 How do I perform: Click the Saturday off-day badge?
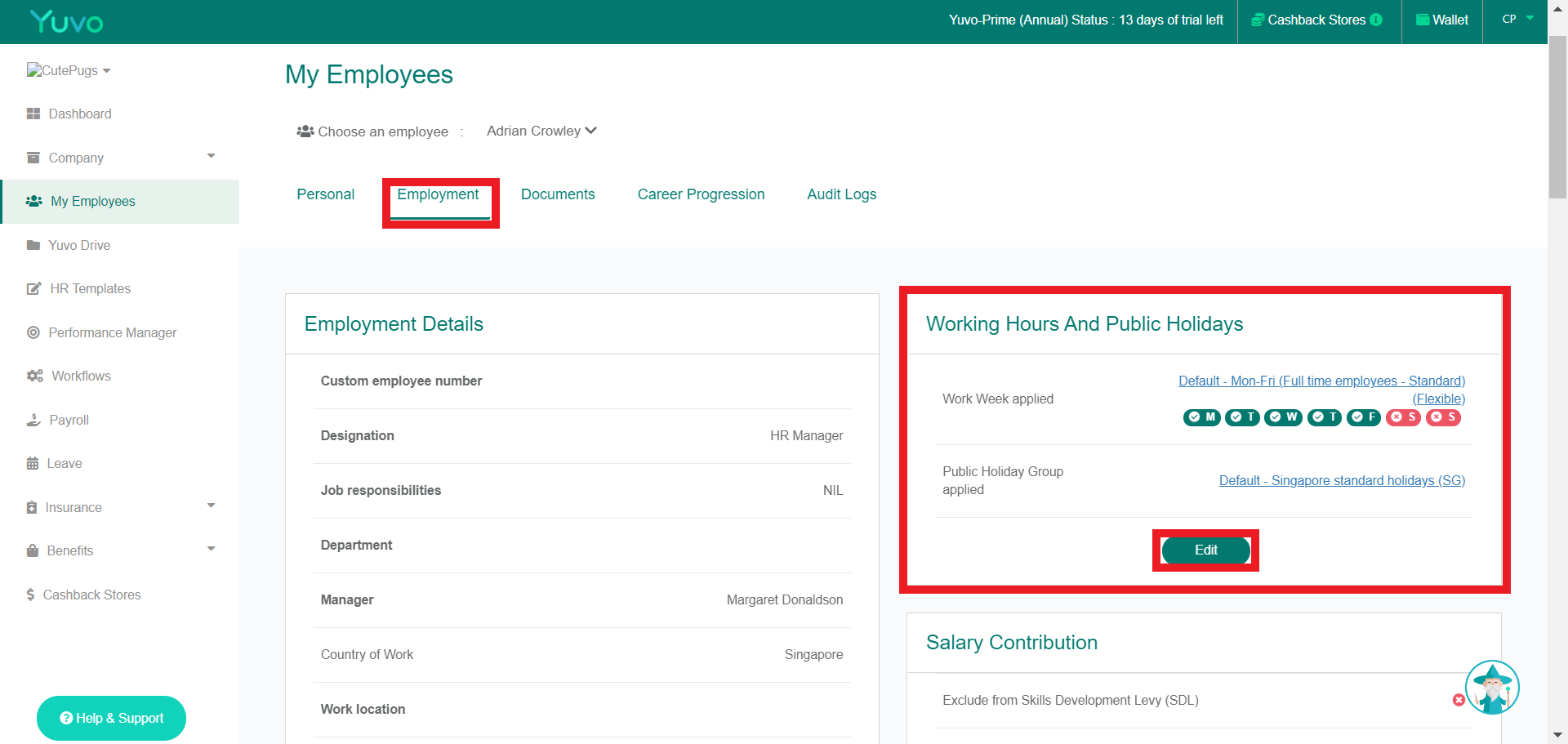click(1404, 417)
